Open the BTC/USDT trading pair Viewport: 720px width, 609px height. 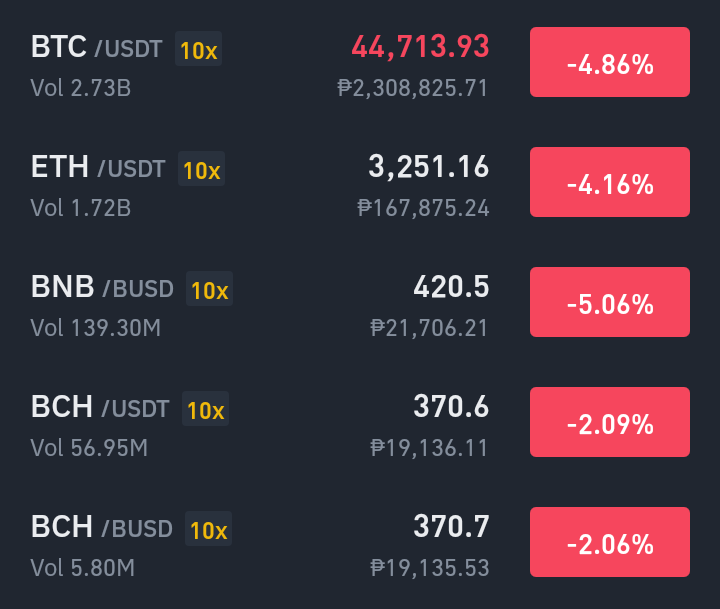[360, 62]
